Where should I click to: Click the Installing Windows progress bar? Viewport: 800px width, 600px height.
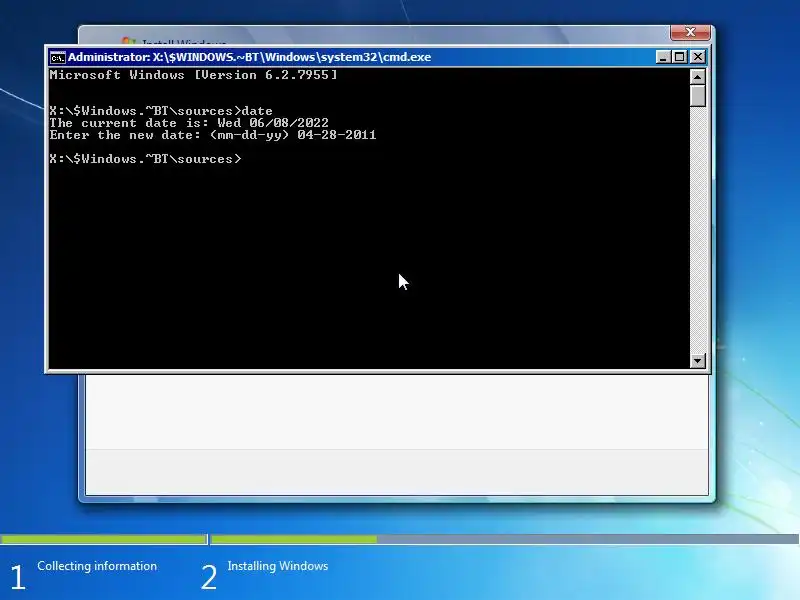(505, 539)
